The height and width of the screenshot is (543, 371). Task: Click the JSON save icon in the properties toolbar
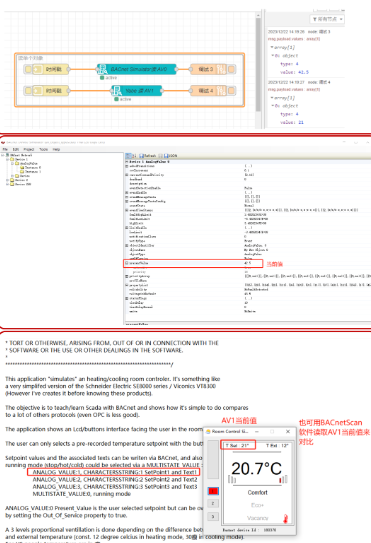(x=166, y=156)
